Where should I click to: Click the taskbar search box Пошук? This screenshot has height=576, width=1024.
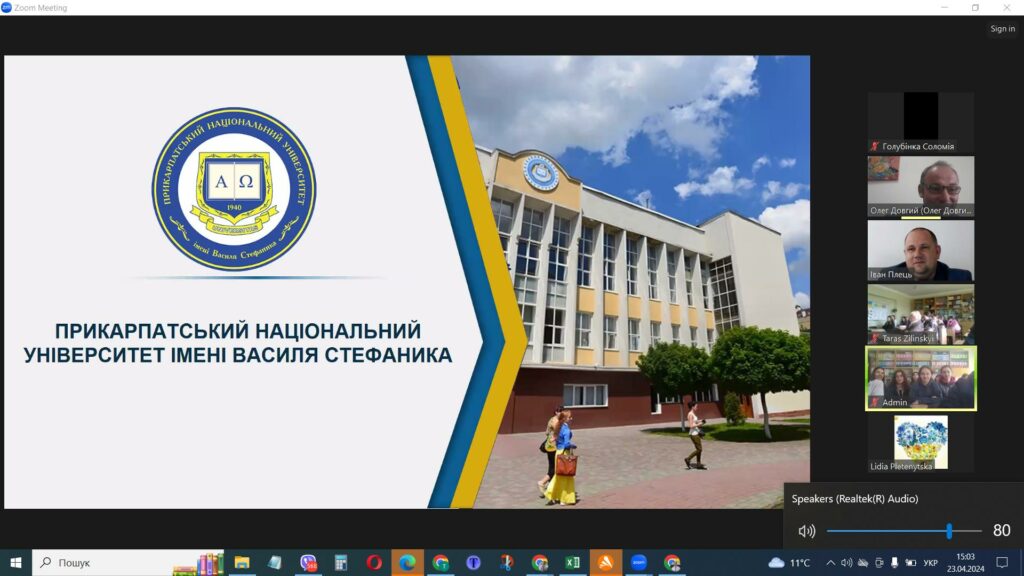tap(110, 563)
